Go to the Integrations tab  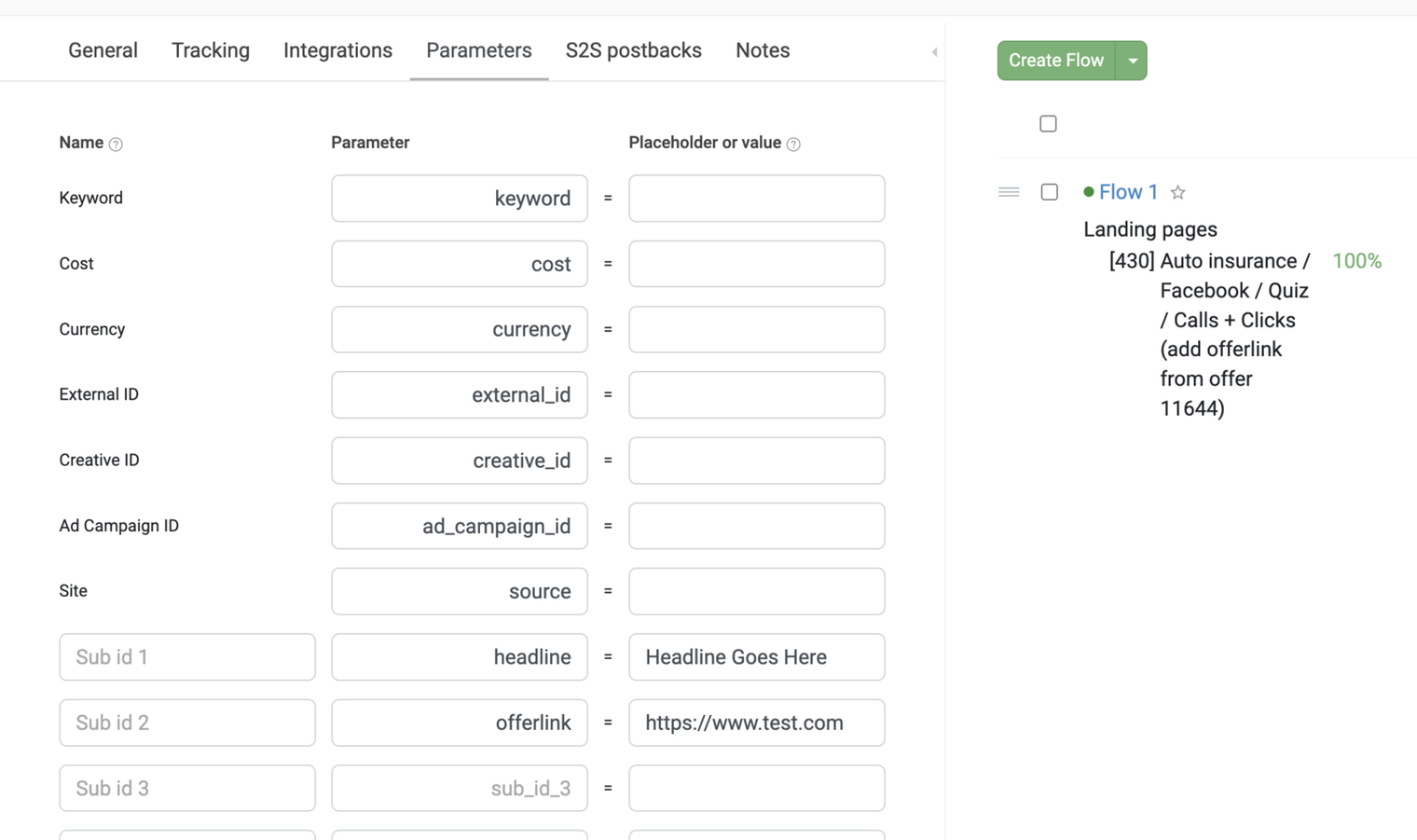(337, 50)
